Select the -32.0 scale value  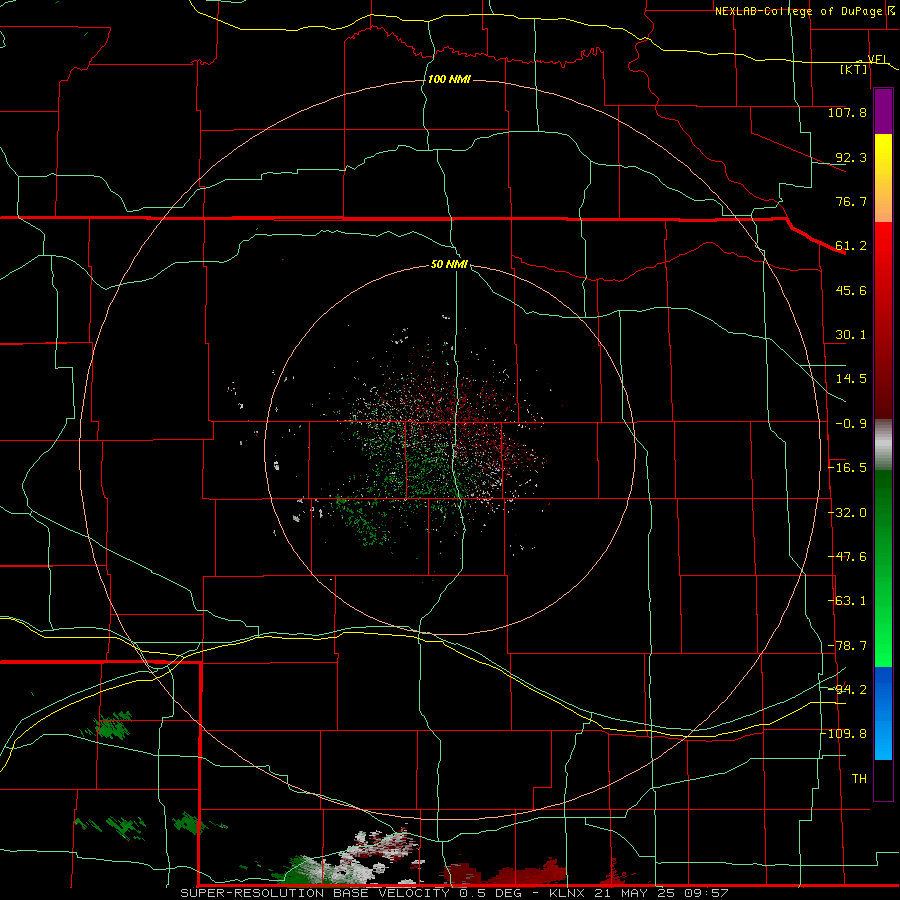847,513
